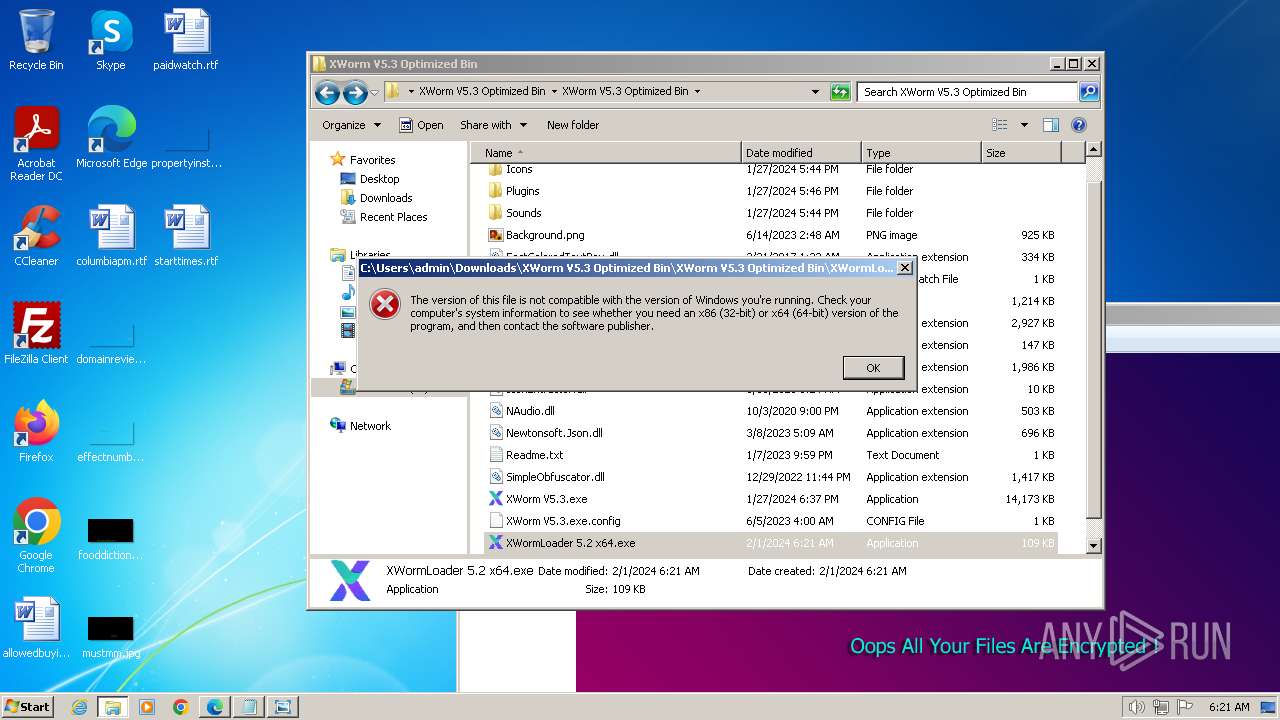Select the CCleaner desktop shortcut
Screen dimensions: 1280x720
(36, 236)
